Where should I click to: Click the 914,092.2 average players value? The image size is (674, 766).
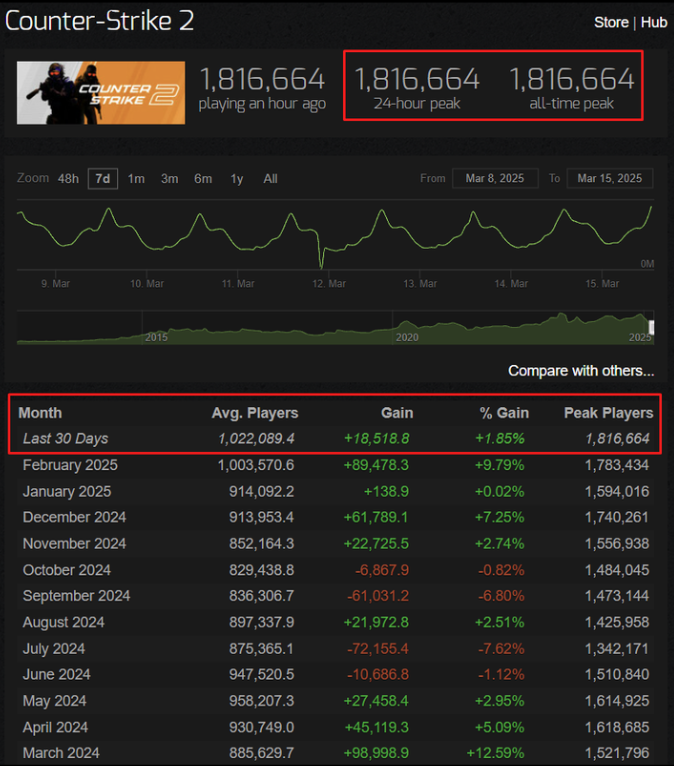point(261,491)
